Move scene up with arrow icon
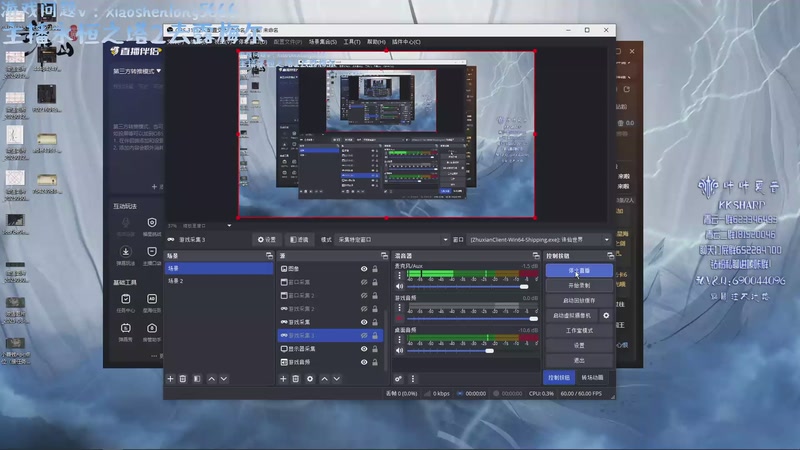Image resolution: width=800 pixels, height=450 pixels. pos(211,379)
